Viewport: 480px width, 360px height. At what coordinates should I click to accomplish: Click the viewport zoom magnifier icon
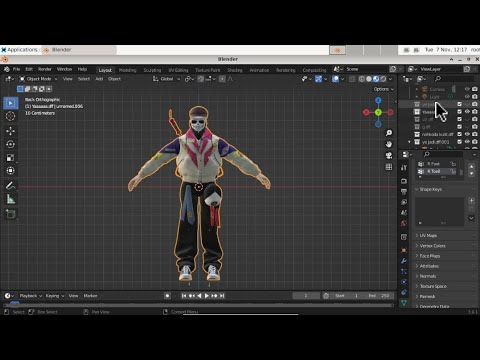click(389, 133)
